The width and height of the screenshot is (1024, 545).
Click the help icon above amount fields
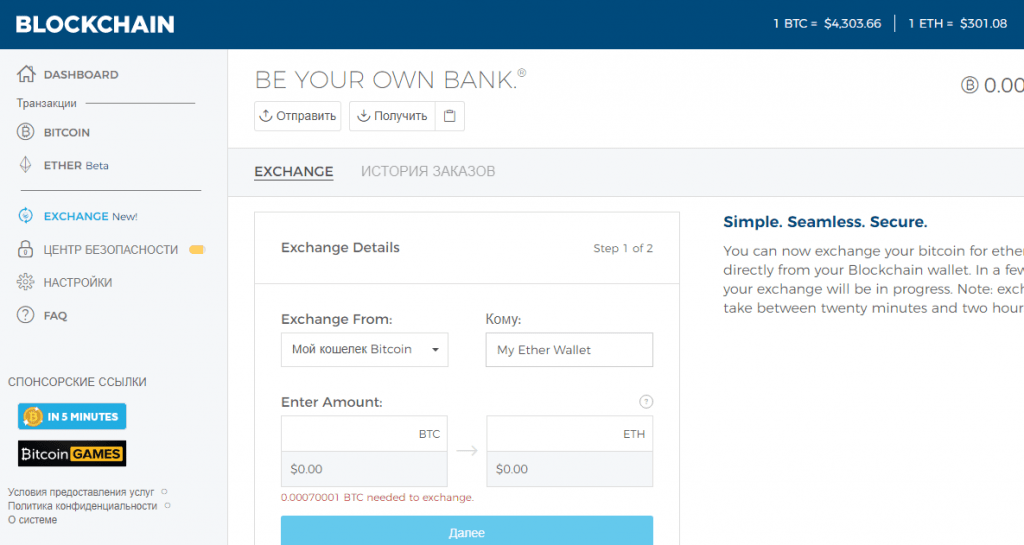646,402
